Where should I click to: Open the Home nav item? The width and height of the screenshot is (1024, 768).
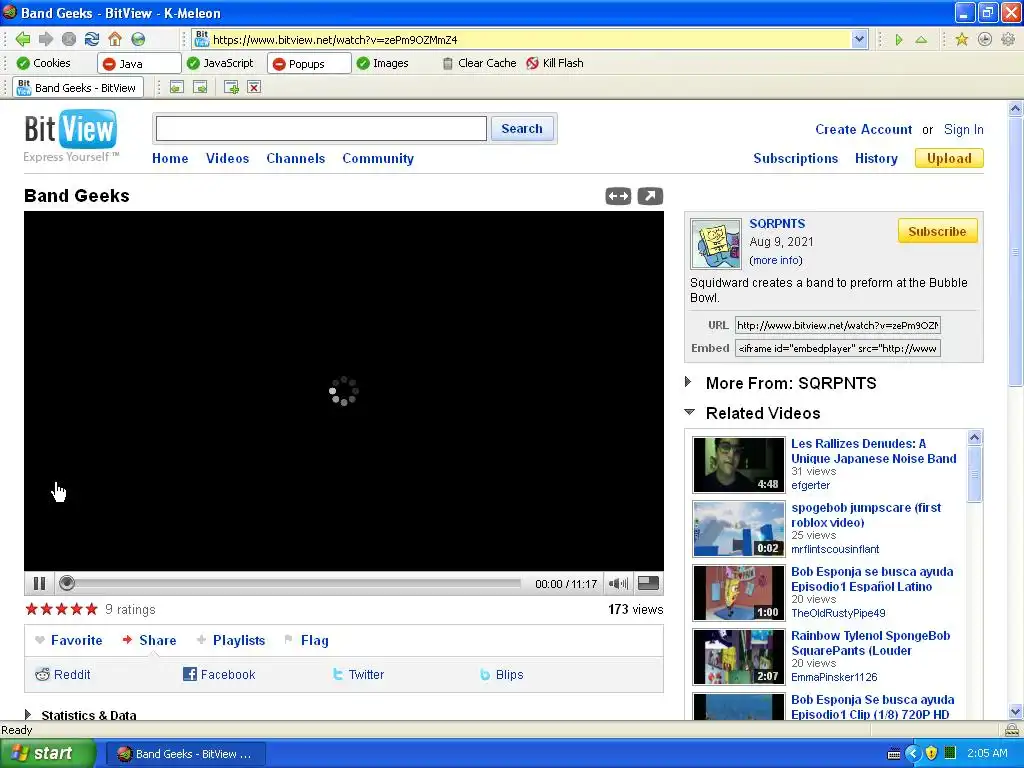click(170, 158)
